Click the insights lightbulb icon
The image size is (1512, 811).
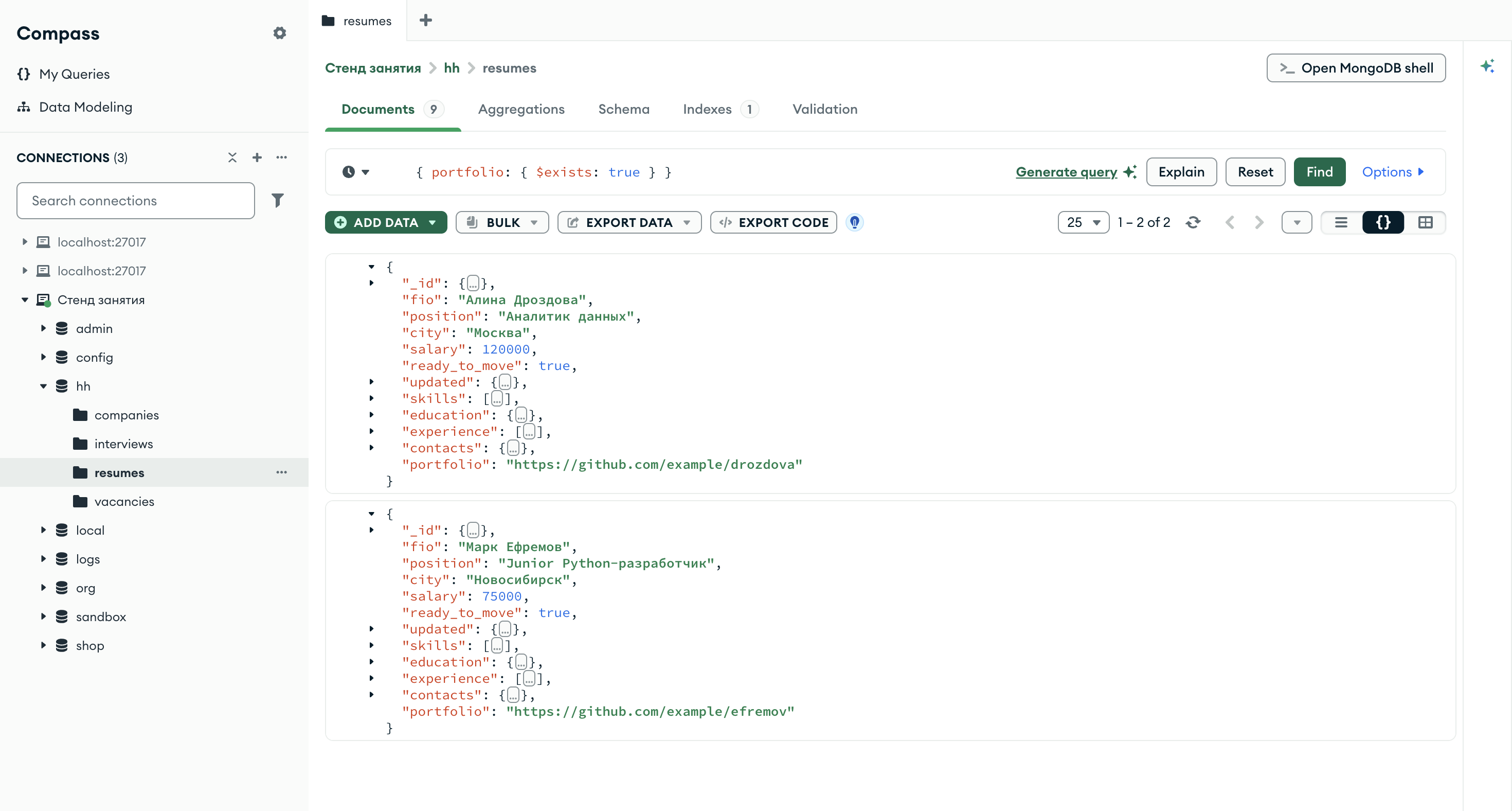855,223
